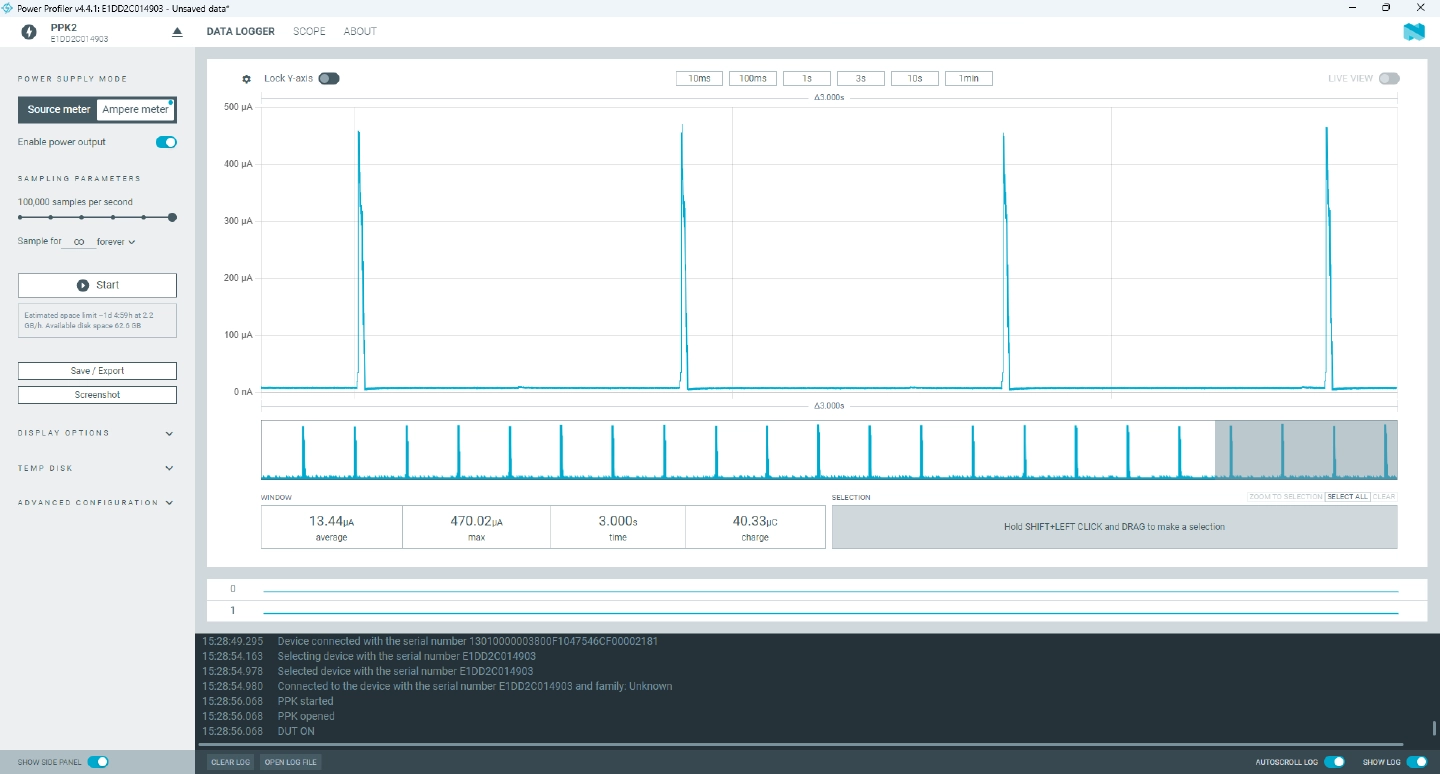Toggle Show Side Panel switch
1440x774 pixels.
[x=98, y=762]
